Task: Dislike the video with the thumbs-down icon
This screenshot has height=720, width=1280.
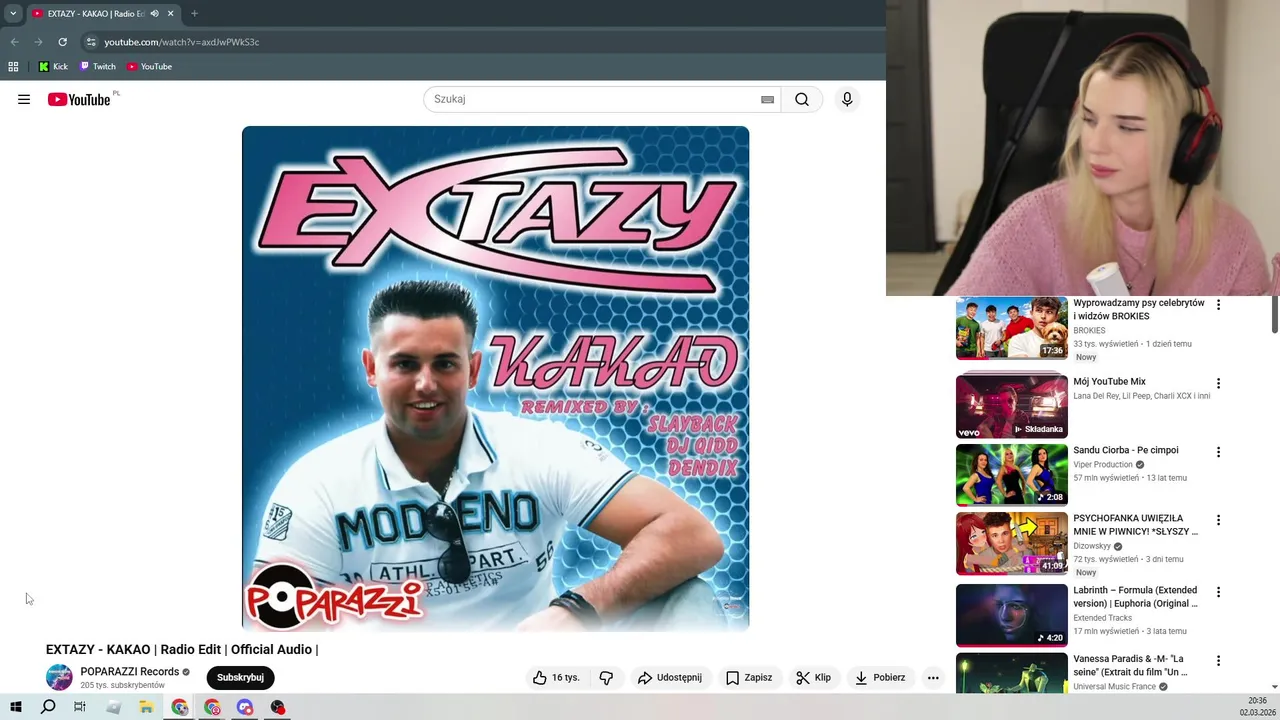Action: (606, 677)
